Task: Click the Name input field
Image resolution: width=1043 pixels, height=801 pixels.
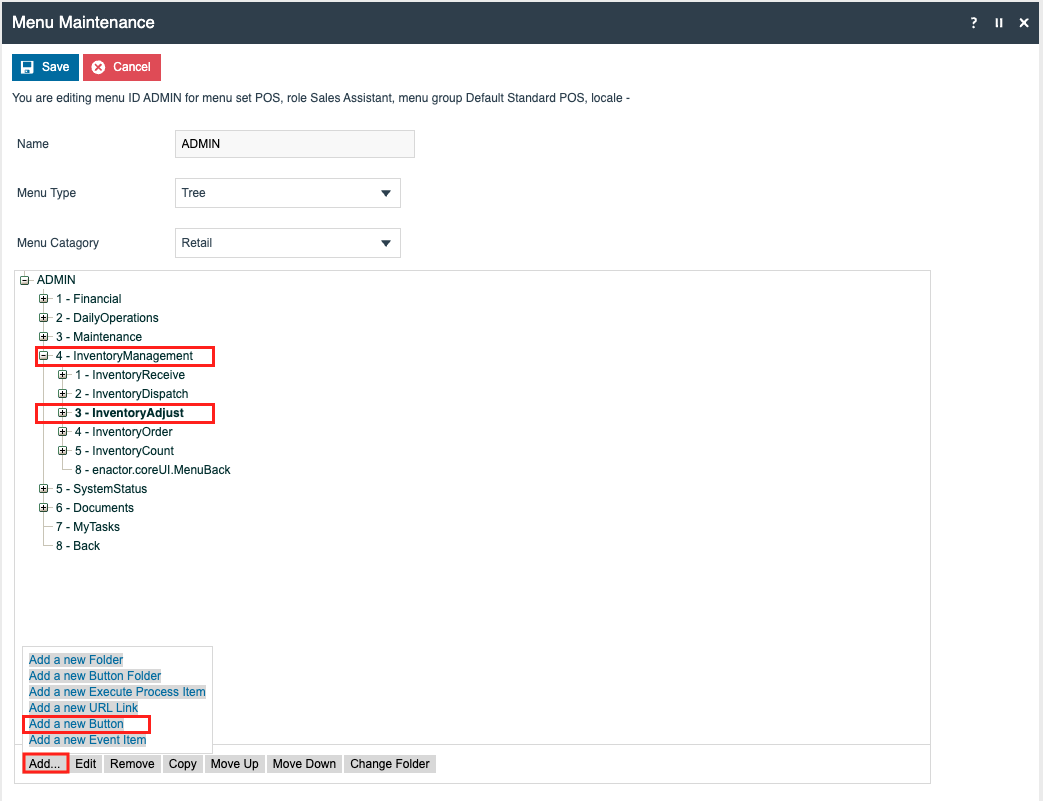Action: pyautogui.click(x=294, y=144)
